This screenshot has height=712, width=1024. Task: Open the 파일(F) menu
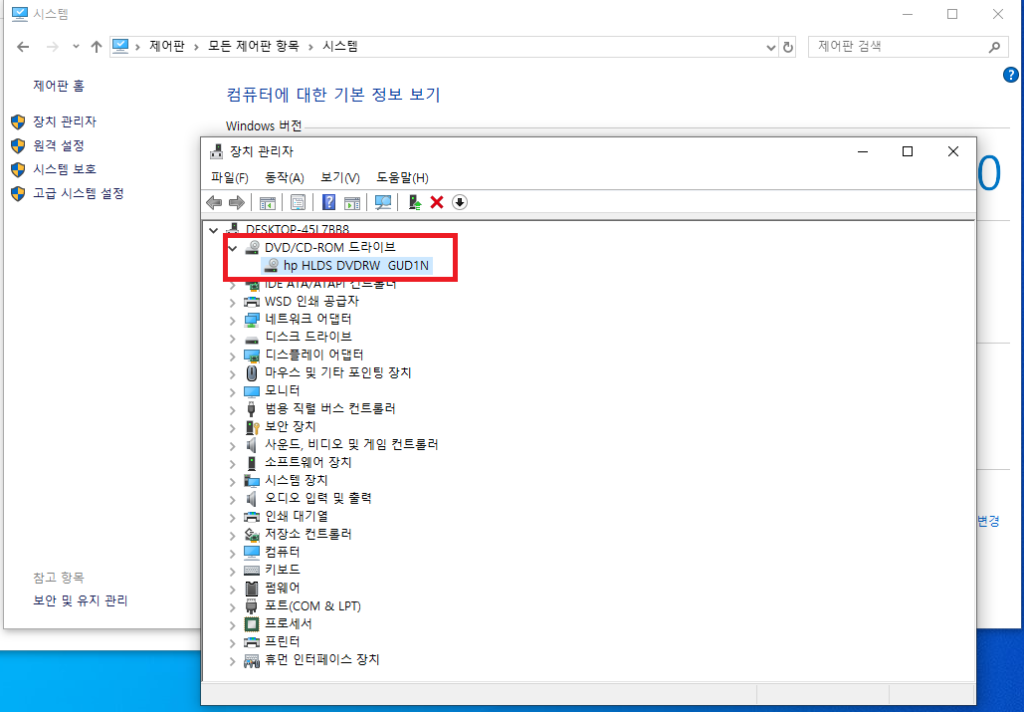[230, 177]
